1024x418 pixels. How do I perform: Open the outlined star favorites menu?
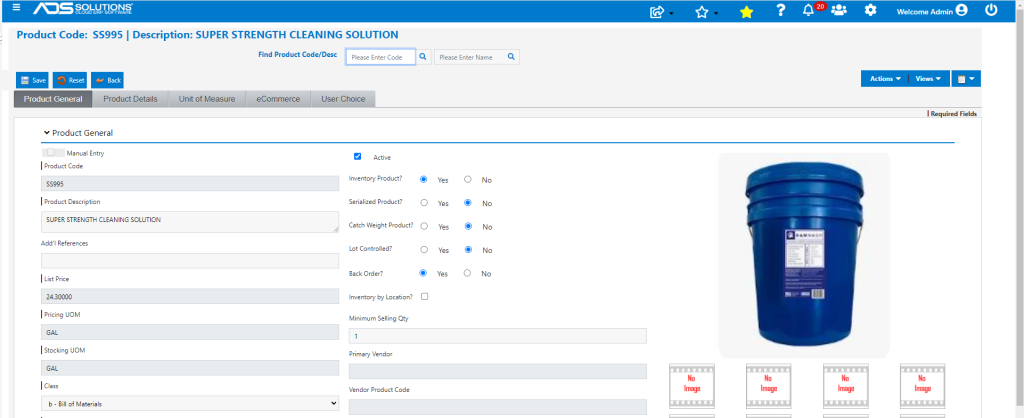tap(701, 12)
